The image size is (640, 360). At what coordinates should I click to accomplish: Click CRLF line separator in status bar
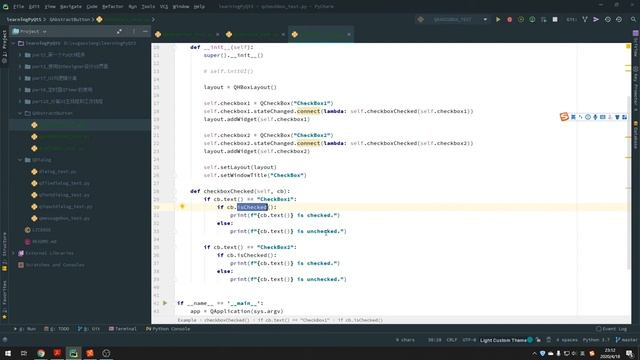point(452,340)
